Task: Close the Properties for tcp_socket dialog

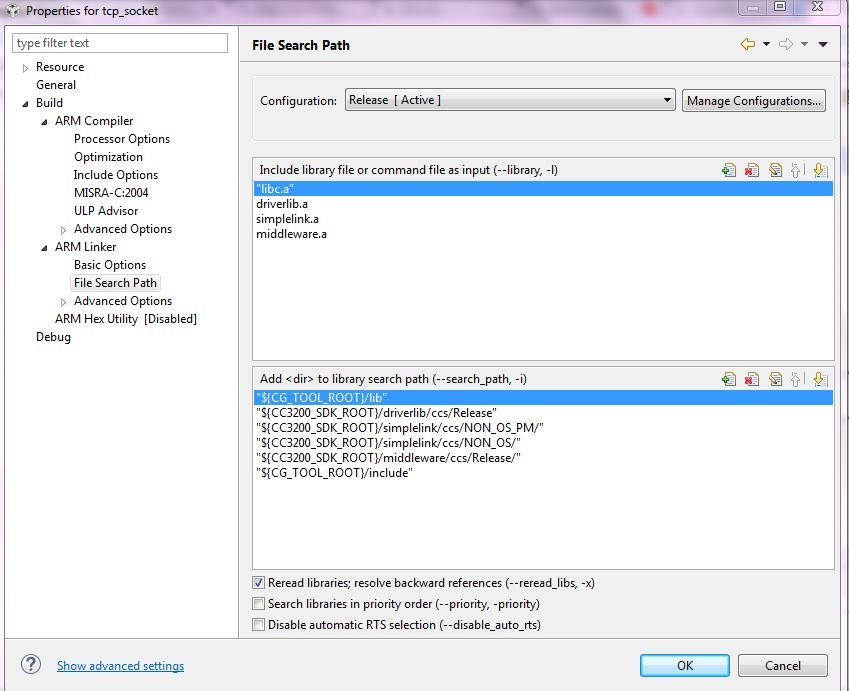Action: coord(817,6)
